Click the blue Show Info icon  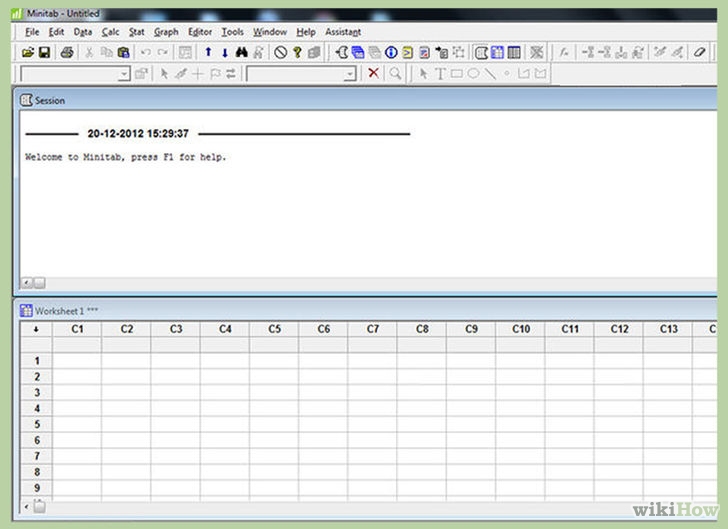(391, 52)
